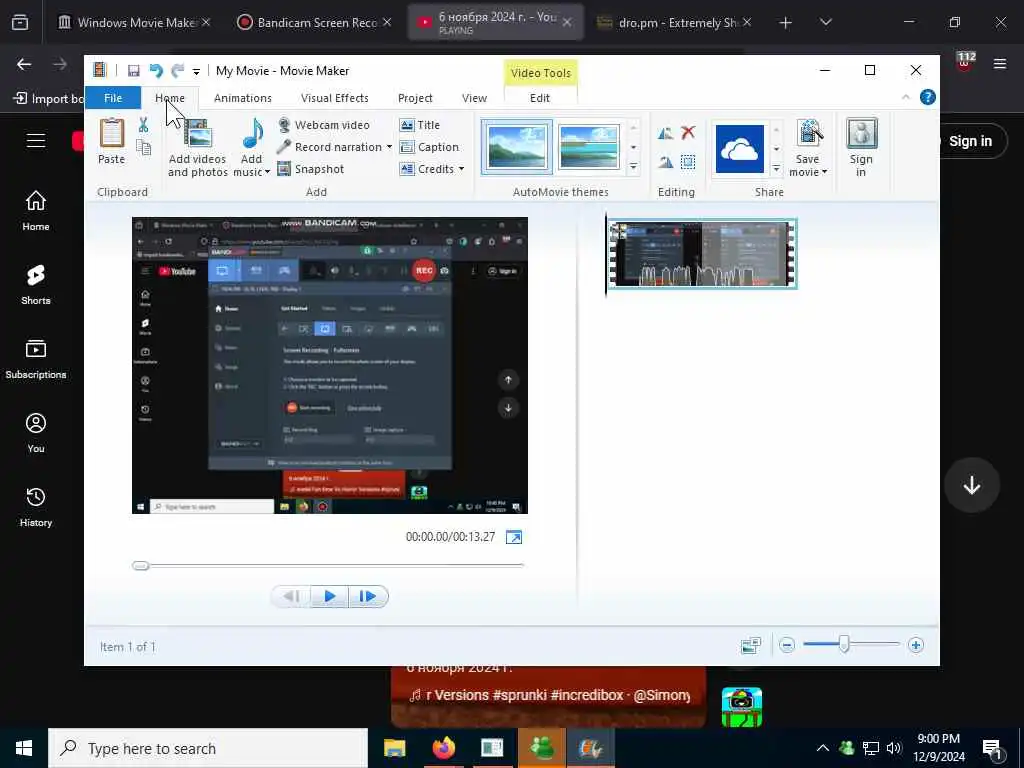Click the Undo arrow in title bar
Image resolution: width=1024 pixels, height=768 pixels.
[156, 71]
